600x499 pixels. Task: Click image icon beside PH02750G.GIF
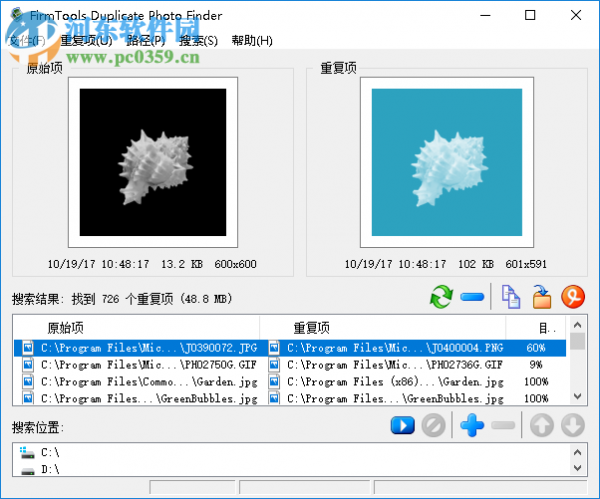[28, 364]
